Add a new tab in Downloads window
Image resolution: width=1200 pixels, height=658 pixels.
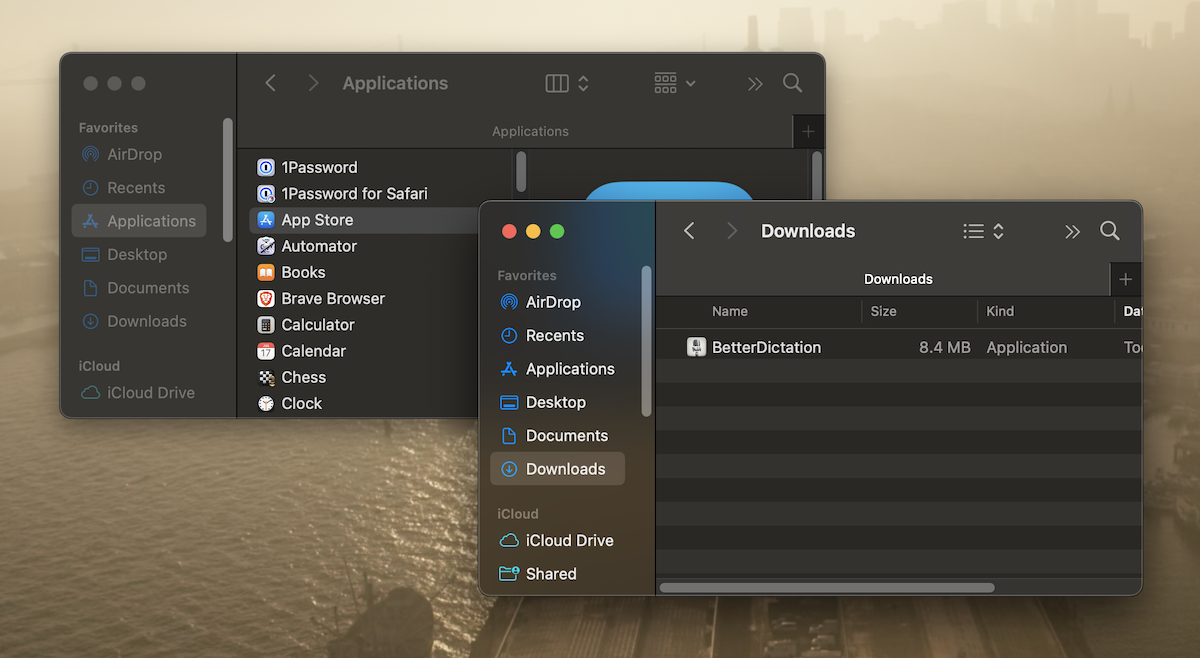click(1126, 279)
